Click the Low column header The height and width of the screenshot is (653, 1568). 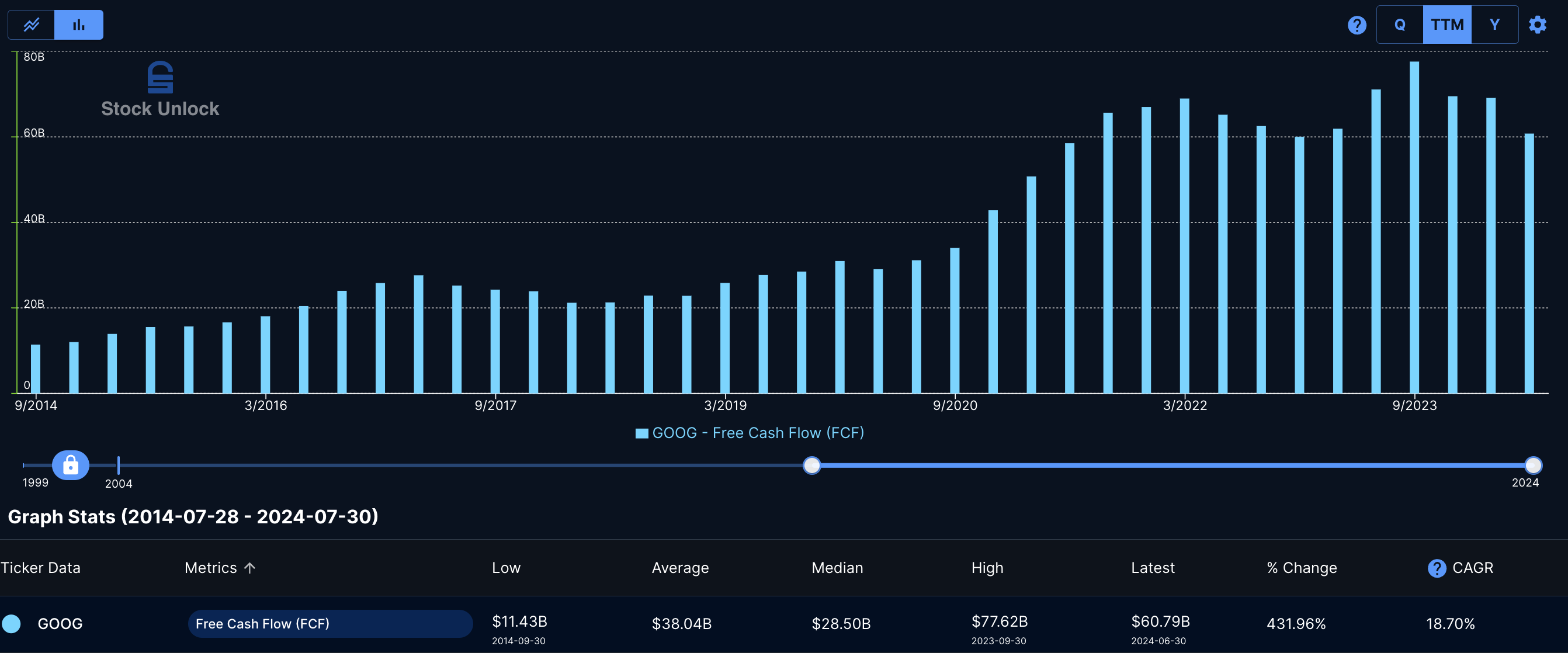pyautogui.click(x=506, y=568)
